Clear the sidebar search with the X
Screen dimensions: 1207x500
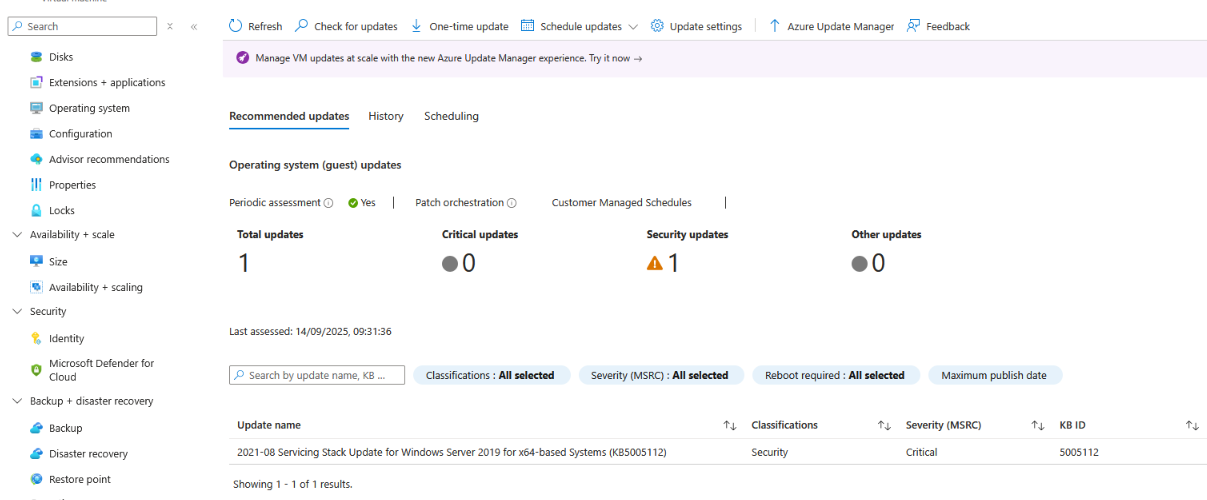[x=170, y=26]
